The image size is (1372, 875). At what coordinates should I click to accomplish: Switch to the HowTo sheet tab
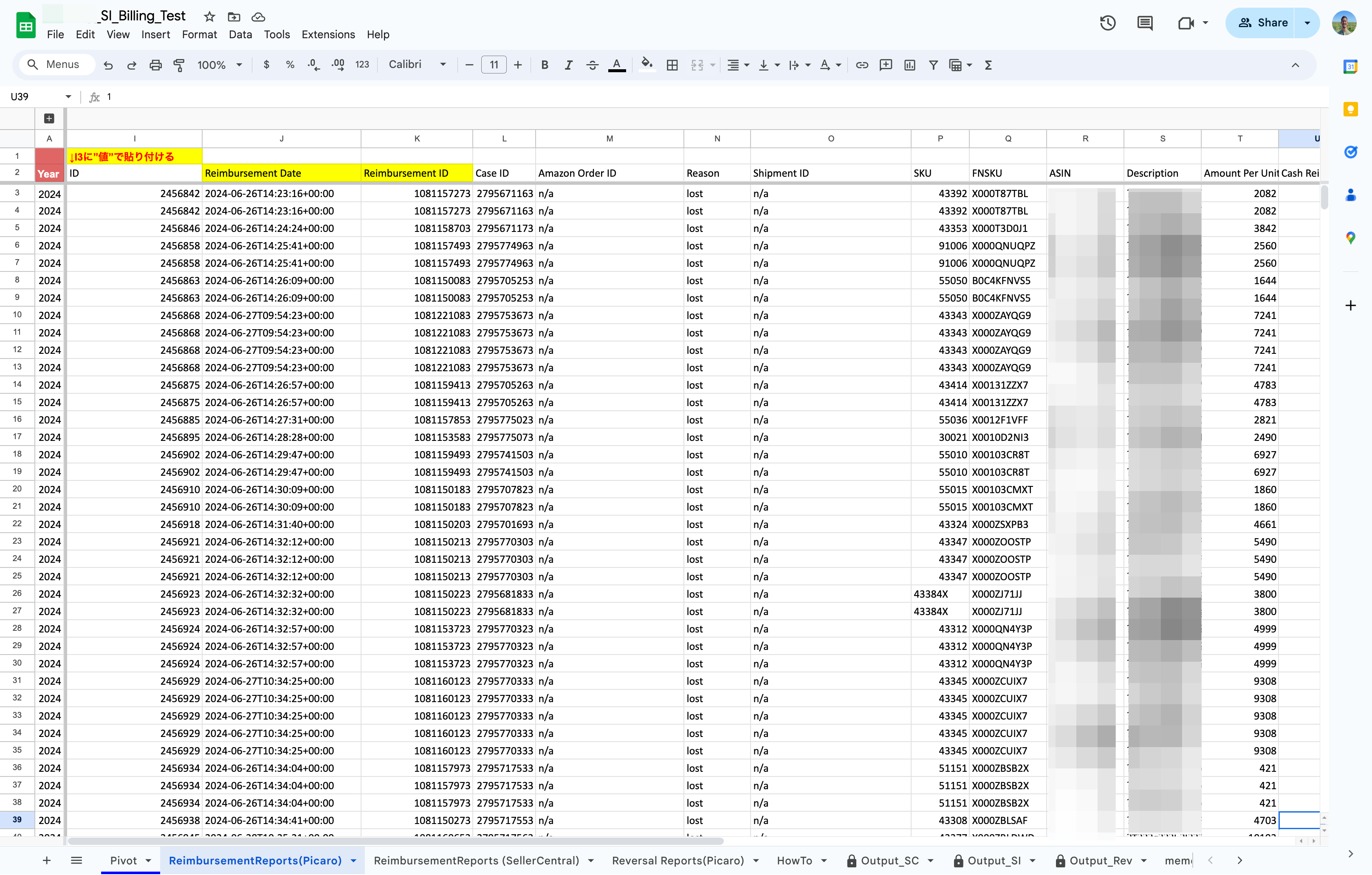[x=794, y=861]
